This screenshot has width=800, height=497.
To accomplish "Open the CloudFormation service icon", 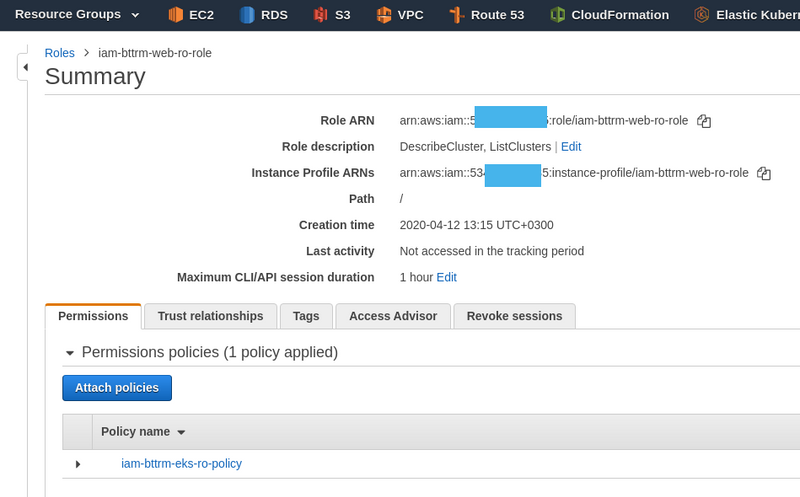I will pos(558,15).
